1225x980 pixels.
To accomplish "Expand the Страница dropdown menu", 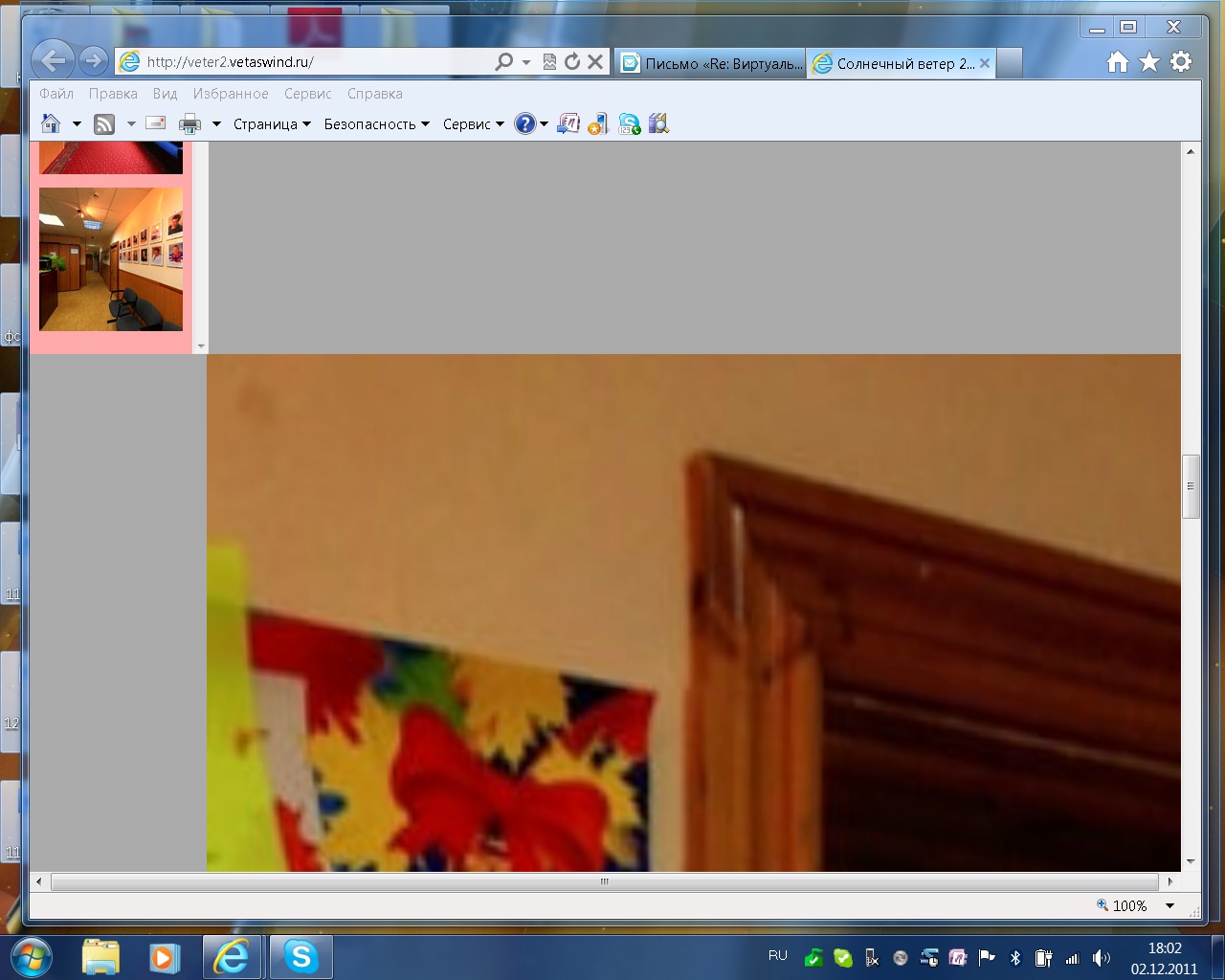I will tap(272, 124).
